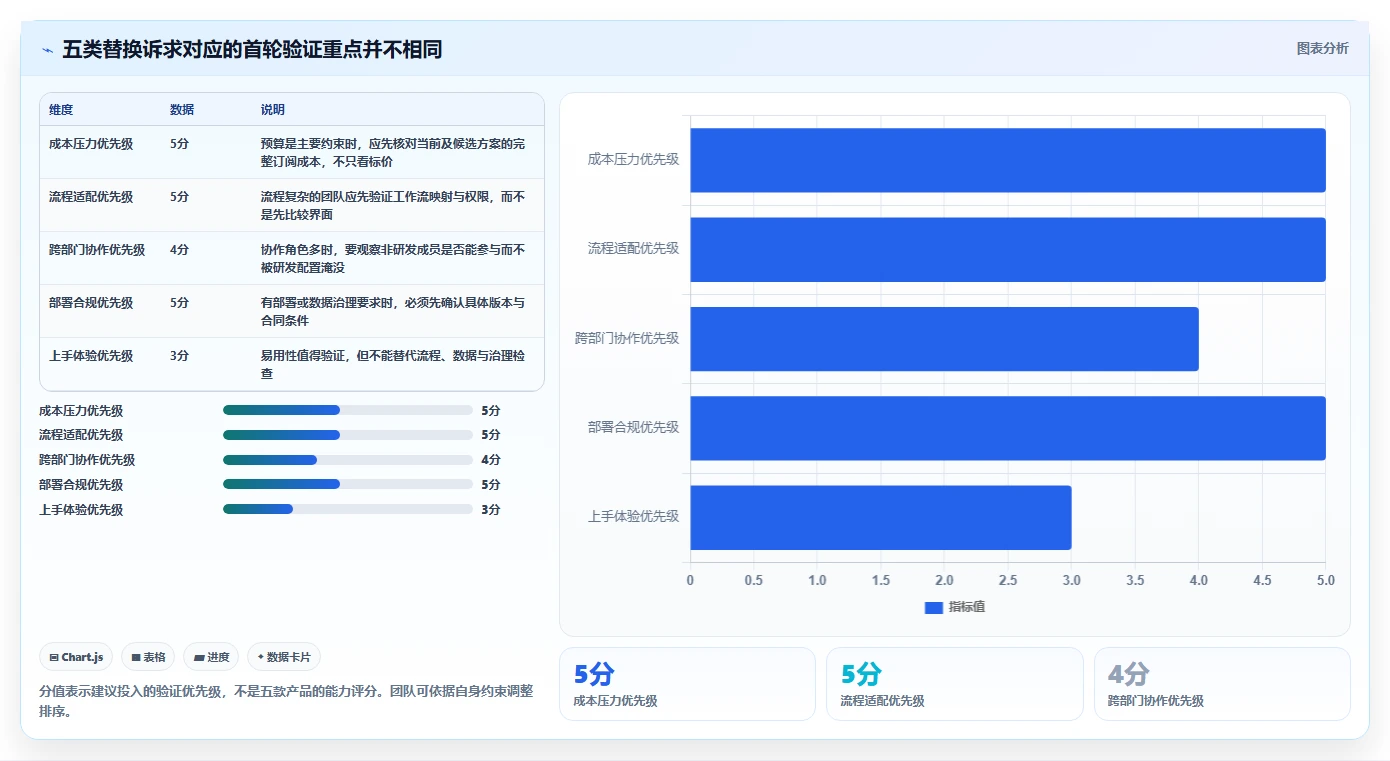Select the 数据卡片 tag chip
Screen dimensions: 1390x761
tap(284, 657)
